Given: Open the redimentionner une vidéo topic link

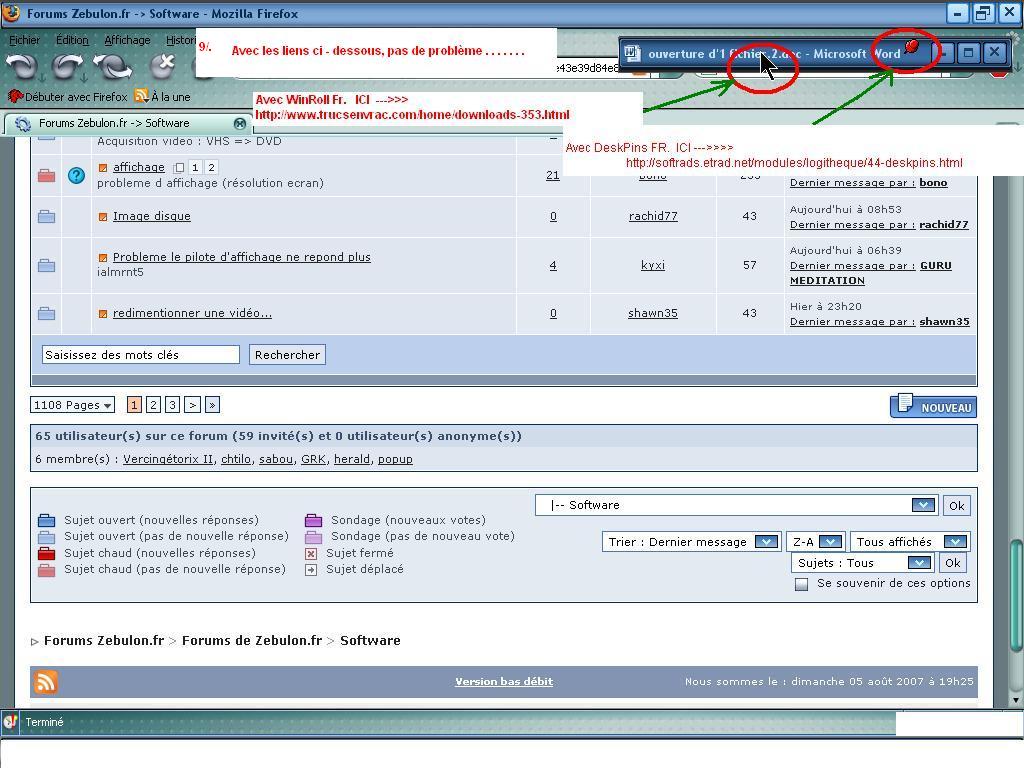Looking at the screenshot, I should click(x=192, y=313).
